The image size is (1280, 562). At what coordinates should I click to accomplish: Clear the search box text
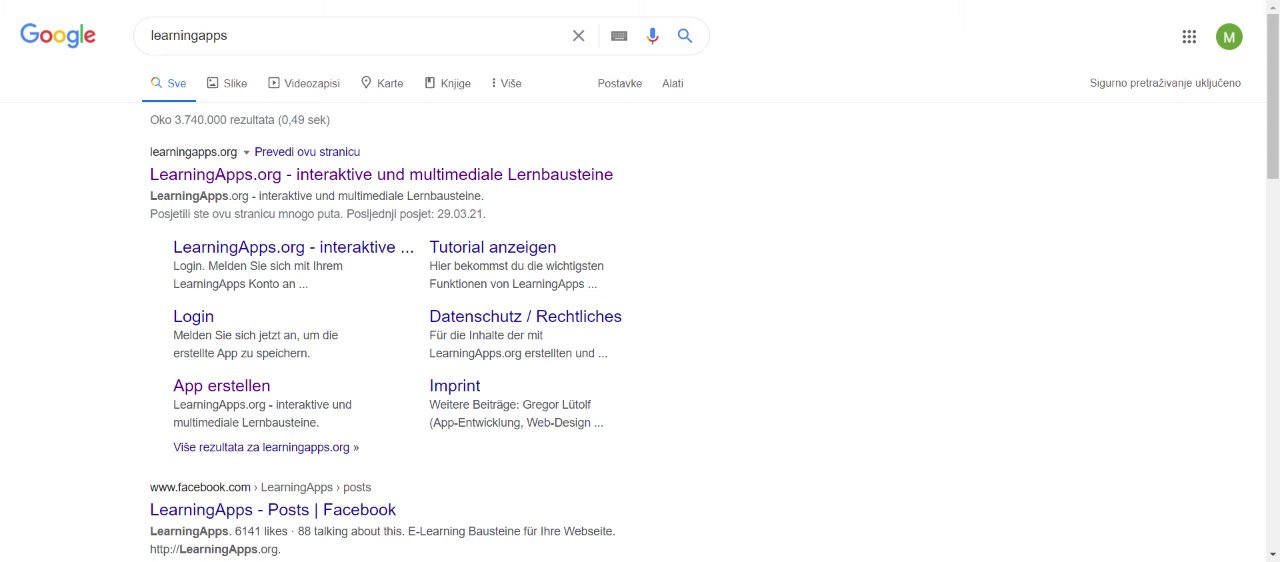(578, 36)
